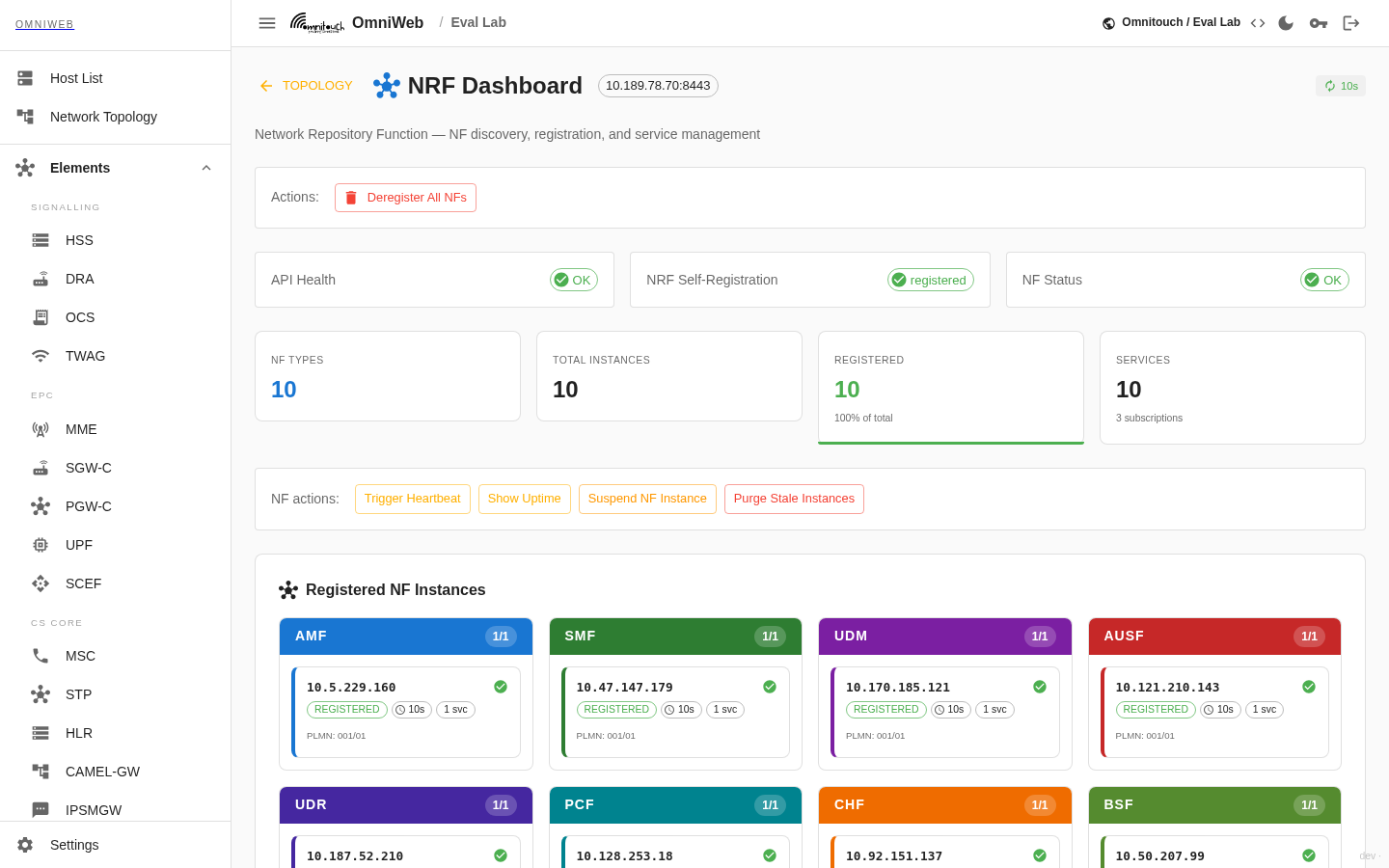Screen dimensions: 1389x868
Task: Open Settings gear icon
Action: 25,845
